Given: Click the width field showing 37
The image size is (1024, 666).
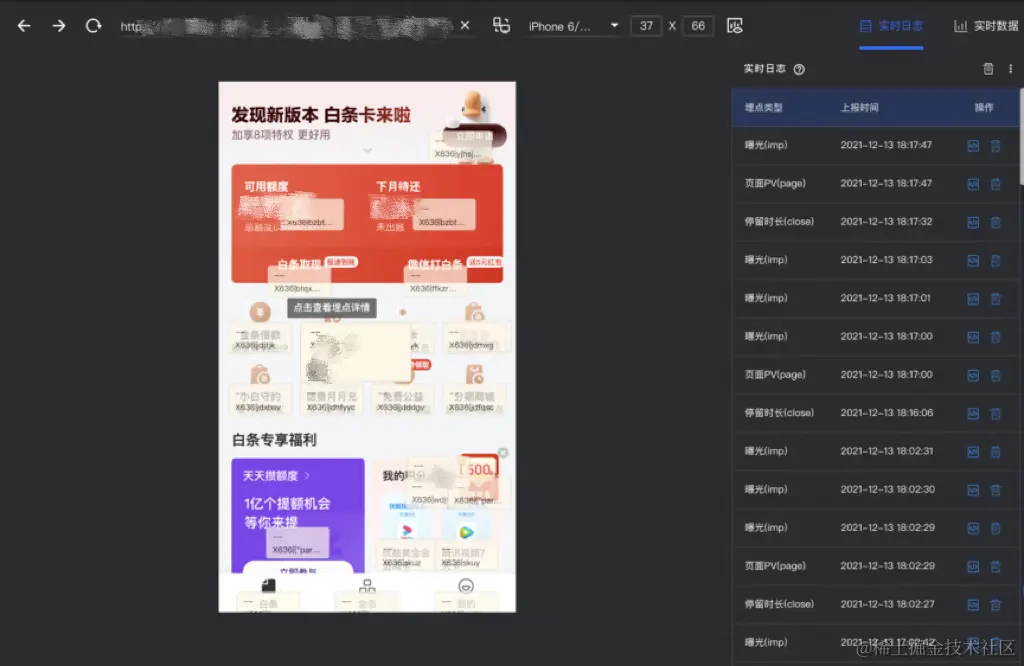Looking at the screenshot, I should 646,25.
